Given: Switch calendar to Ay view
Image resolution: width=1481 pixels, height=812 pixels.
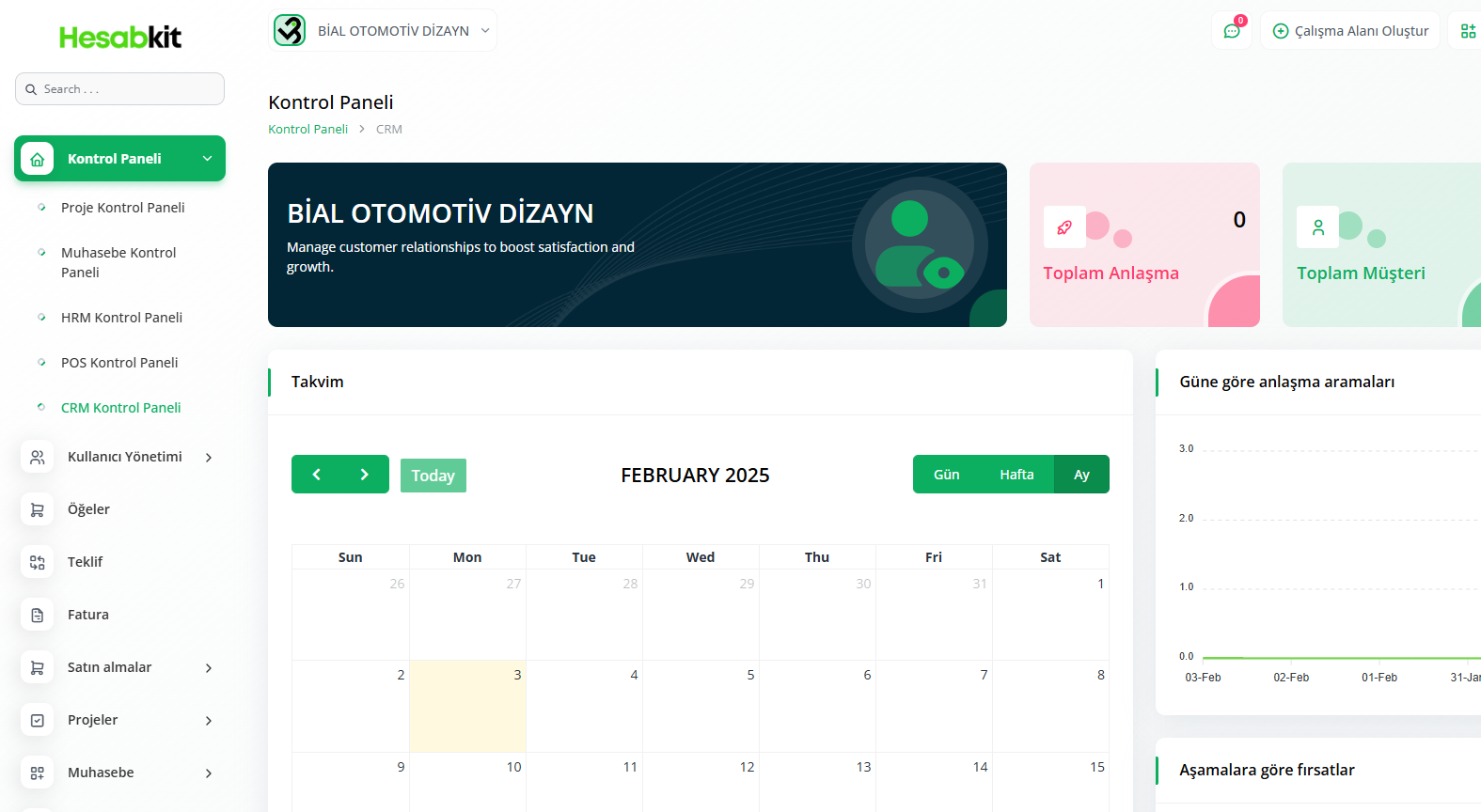Looking at the screenshot, I should tap(1081, 475).
